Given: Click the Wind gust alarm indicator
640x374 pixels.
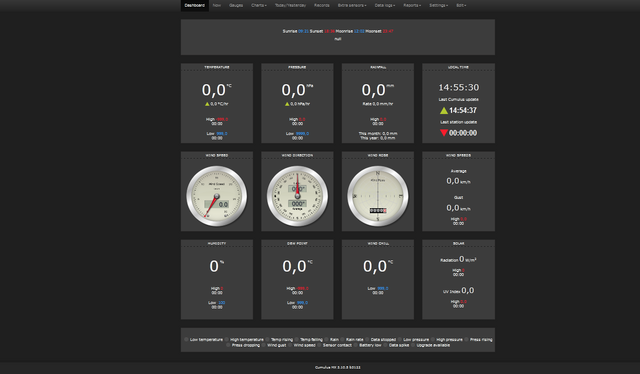Looking at the screenshot, I should point(263,345).
